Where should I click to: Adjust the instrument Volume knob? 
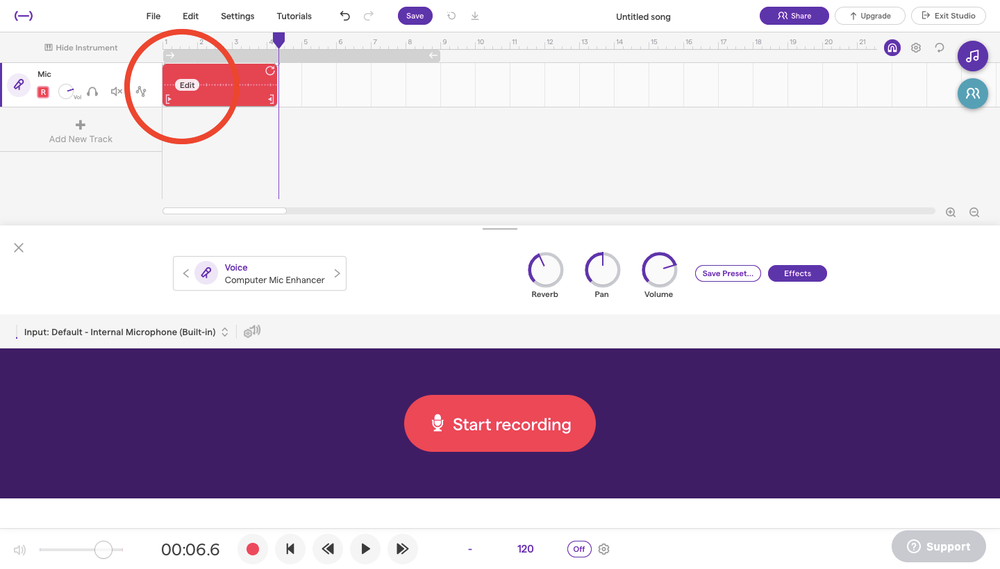[659, 270]
